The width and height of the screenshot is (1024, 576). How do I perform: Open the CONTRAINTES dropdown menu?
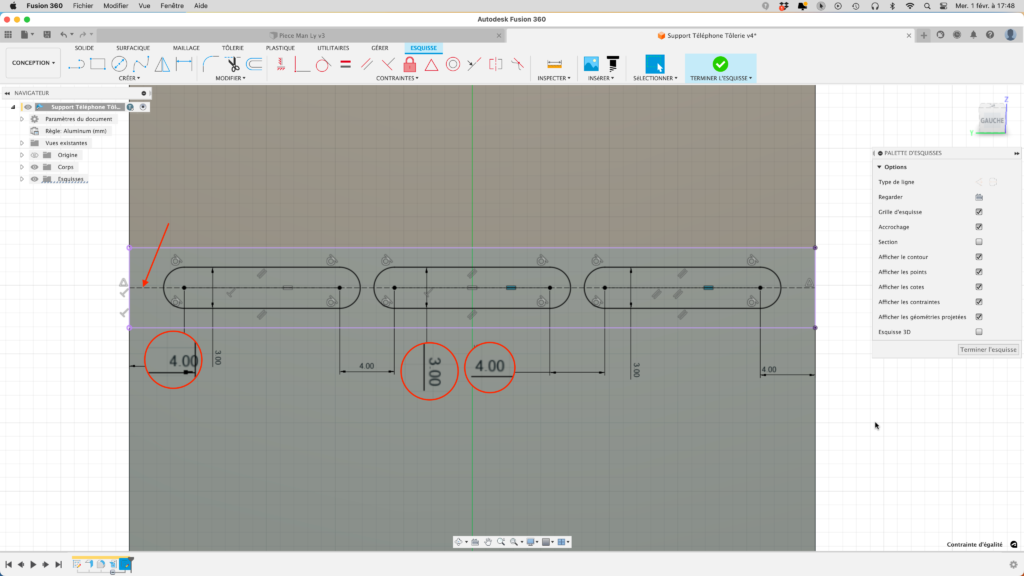(x=397, y=78)
